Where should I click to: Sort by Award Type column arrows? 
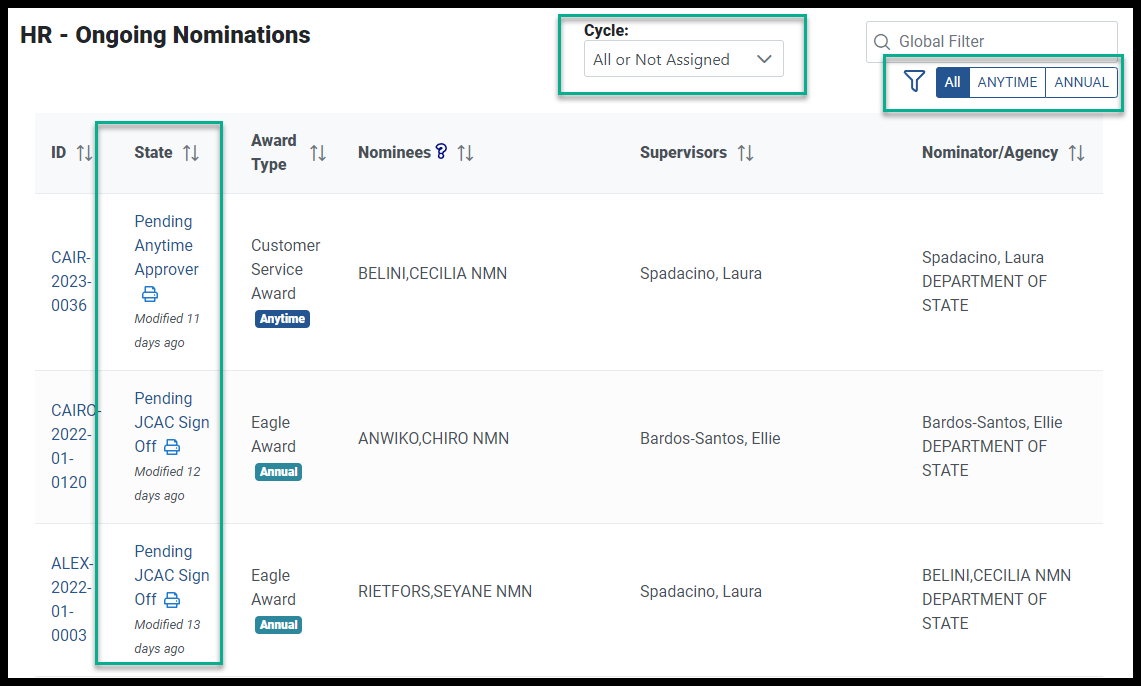[x=318, y=153]
